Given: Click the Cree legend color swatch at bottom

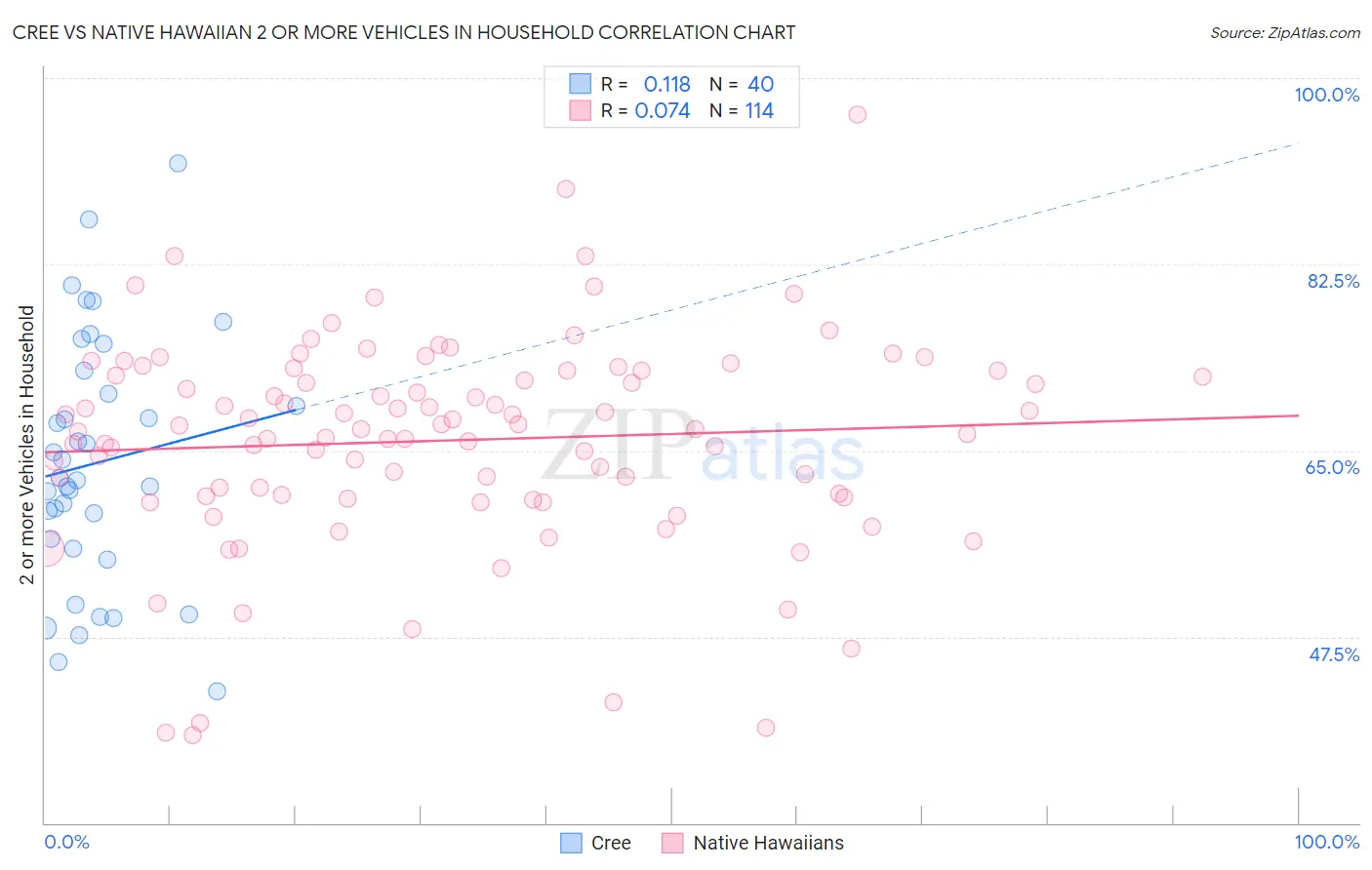Looking at the screenshot, I should point(571,843).
